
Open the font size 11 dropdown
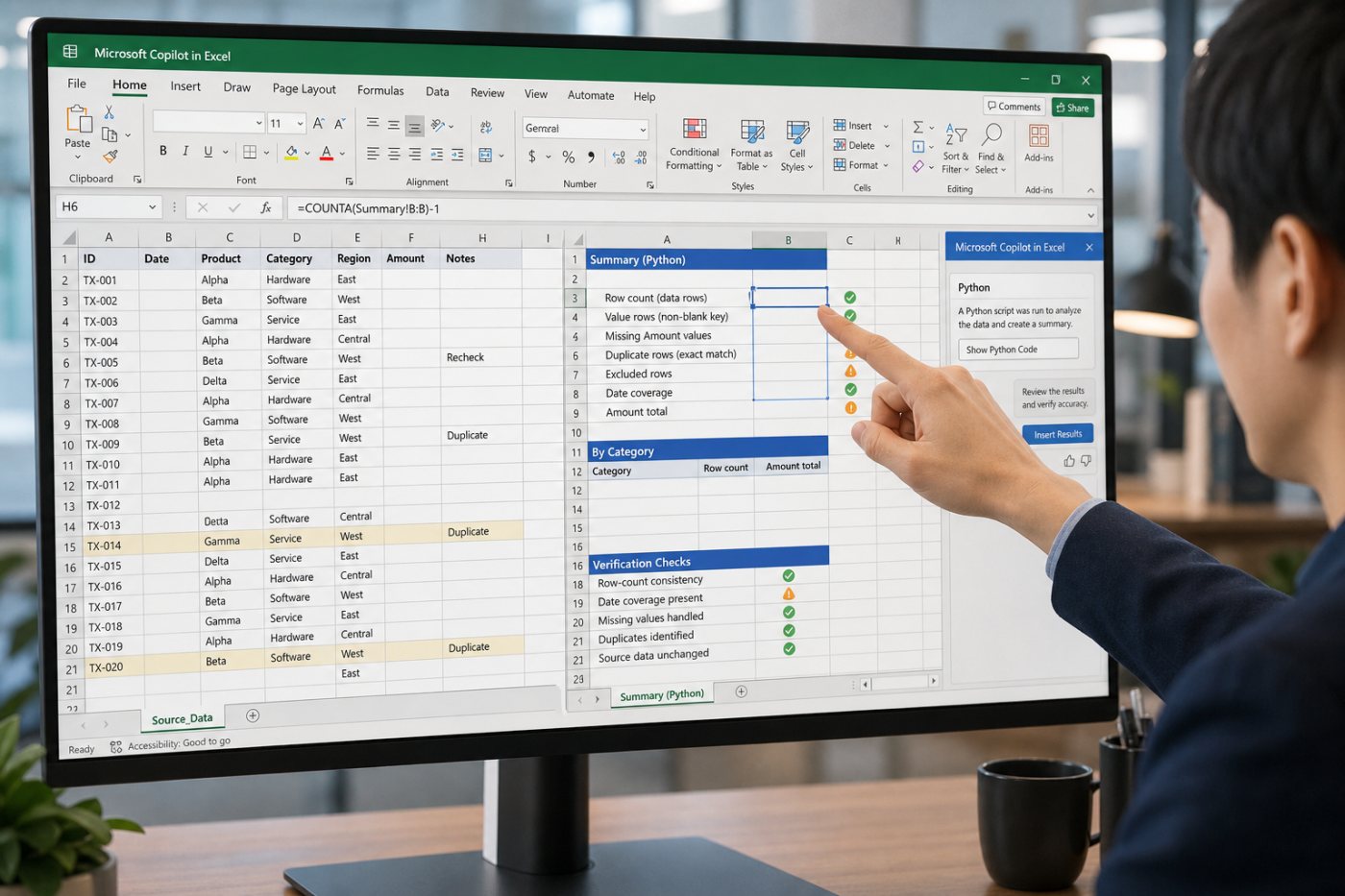pos(300,123)
